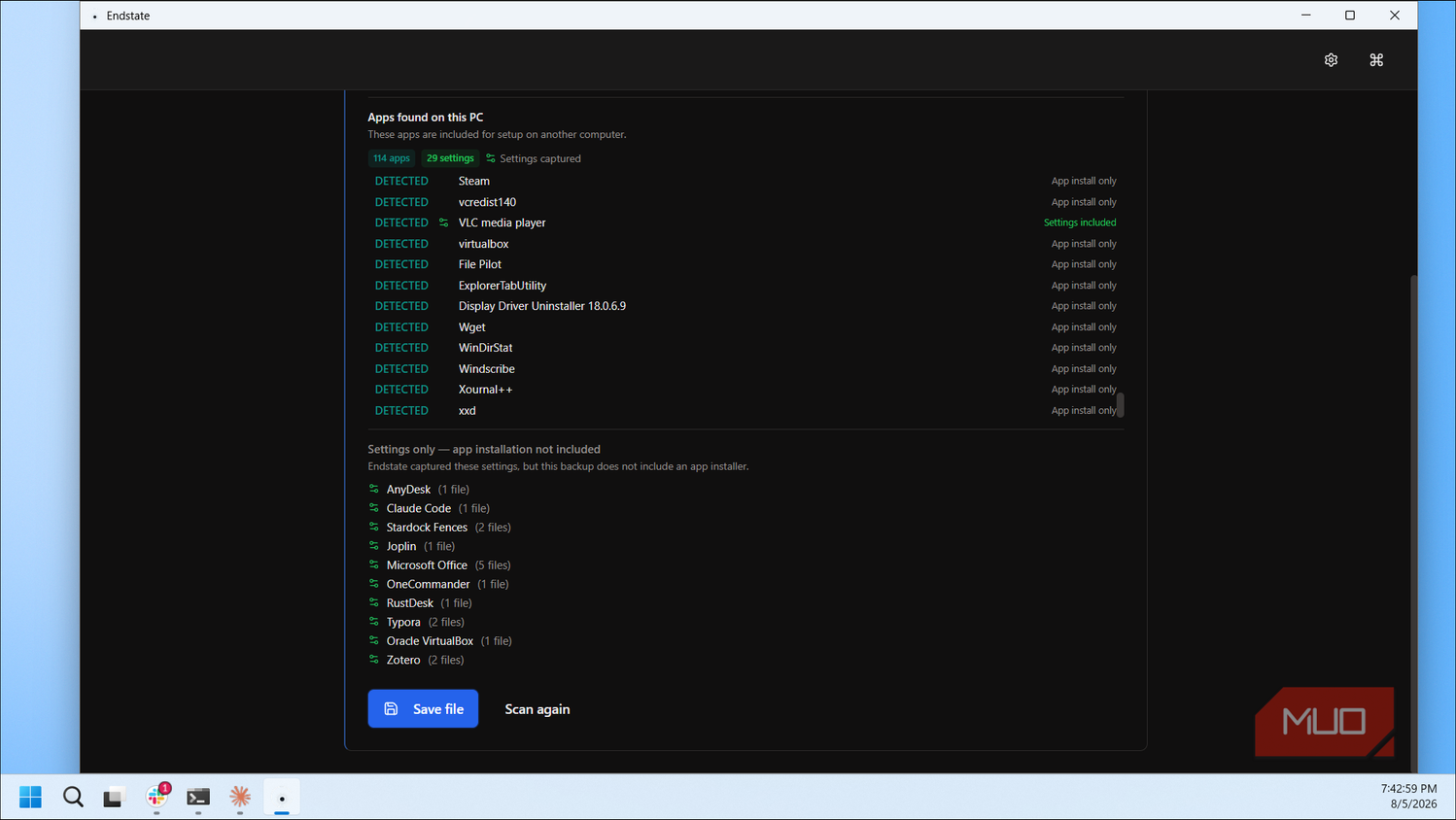Select the Wget row

[x=745, y=327]
